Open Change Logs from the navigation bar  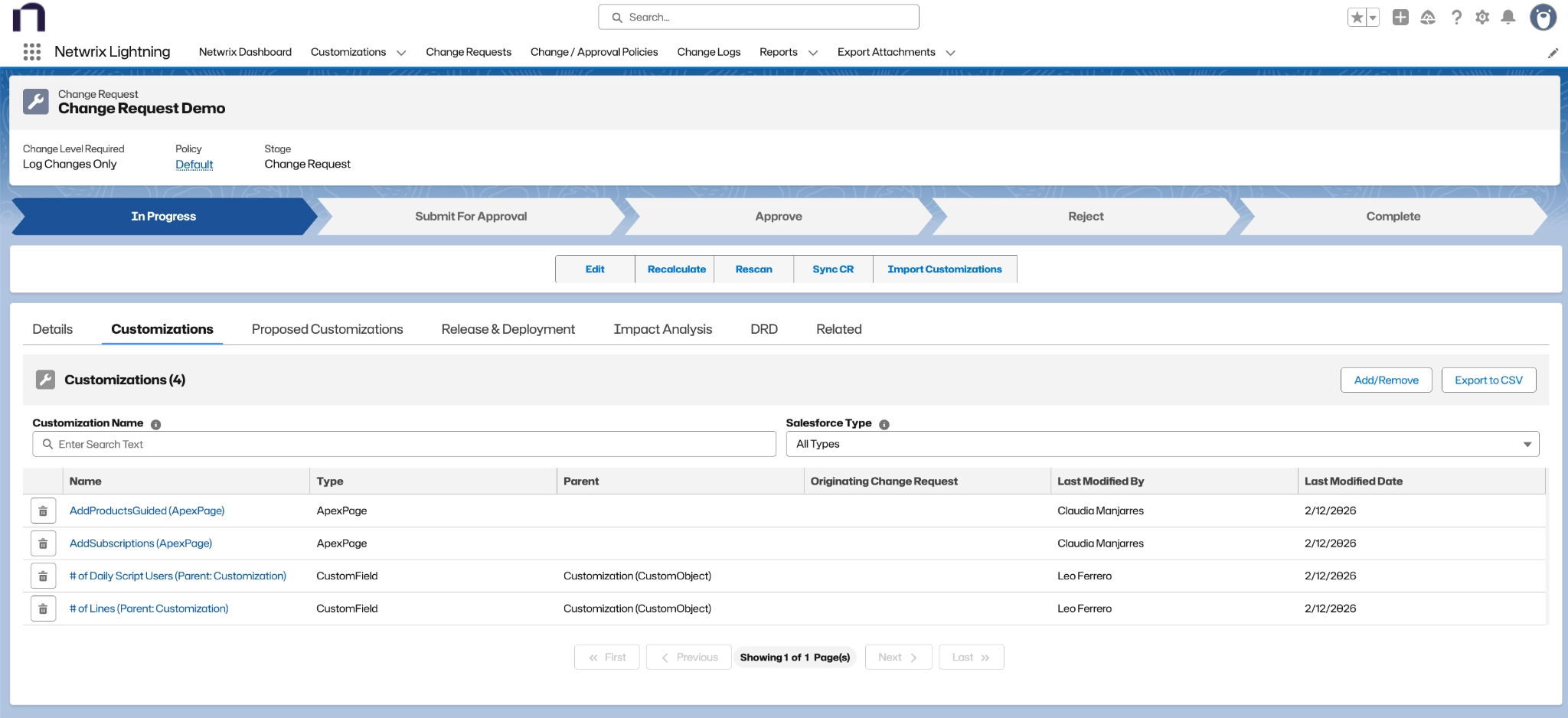[x=707, y=52]
